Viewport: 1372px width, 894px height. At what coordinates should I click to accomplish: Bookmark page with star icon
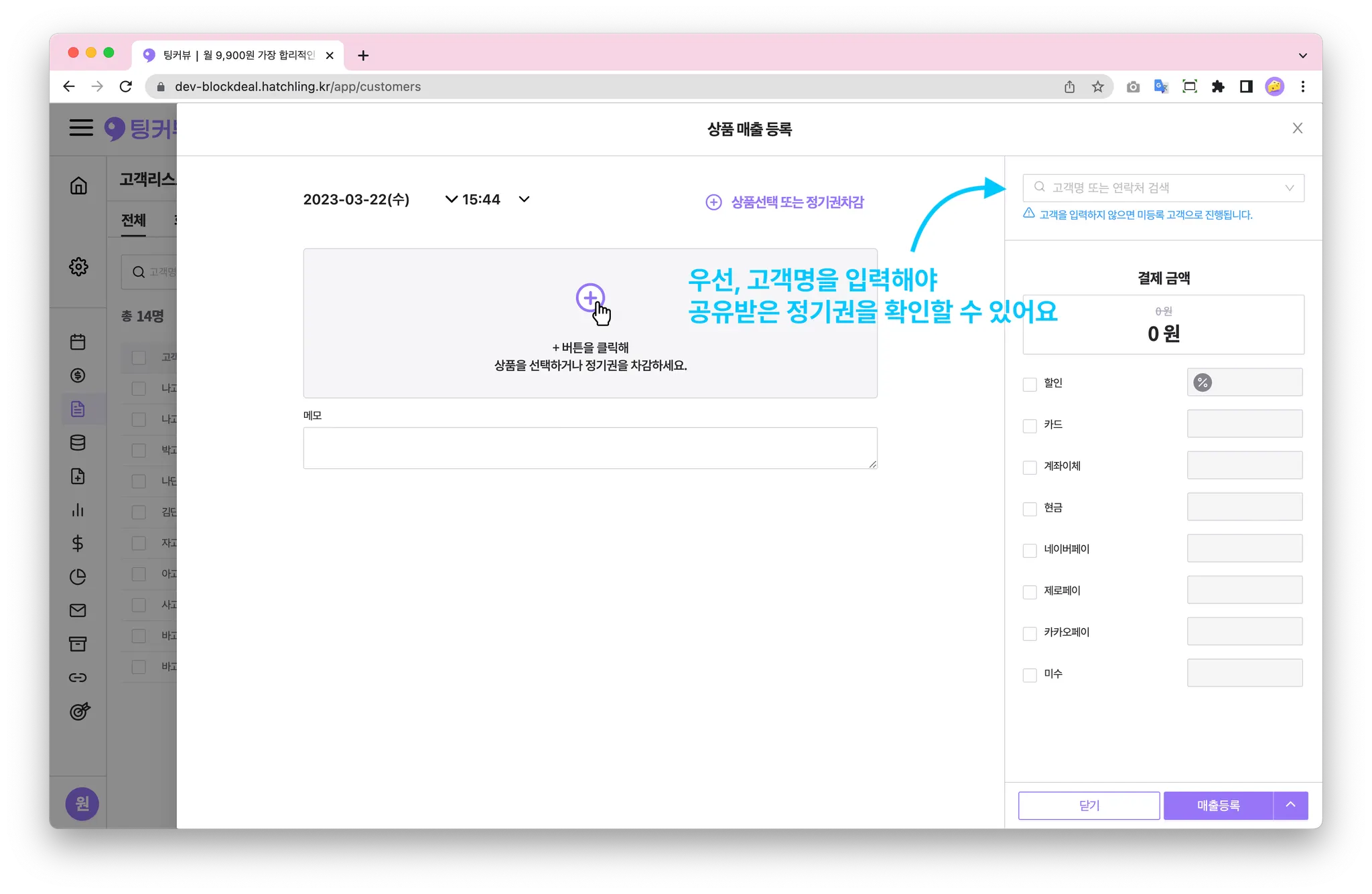[1097, 86]
